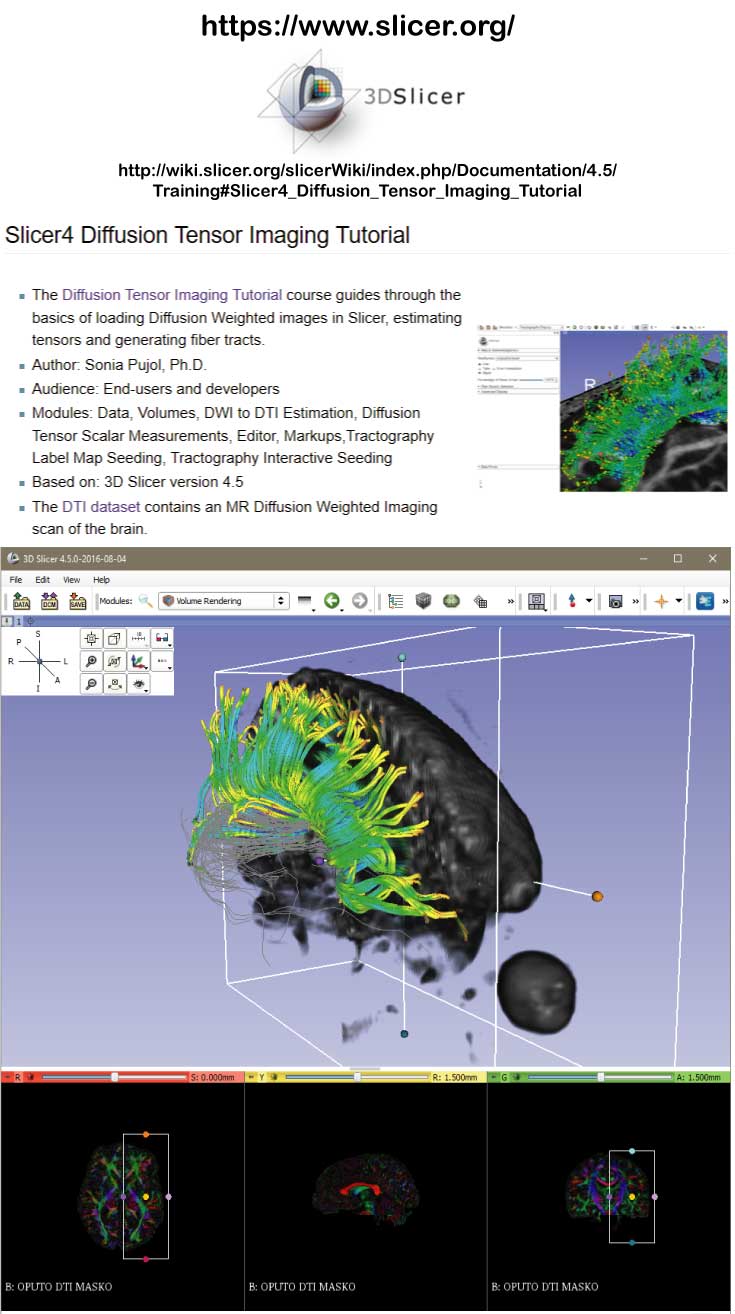
Task: Toggle the orange crosshair icon
Action: [x=661, y=601]
